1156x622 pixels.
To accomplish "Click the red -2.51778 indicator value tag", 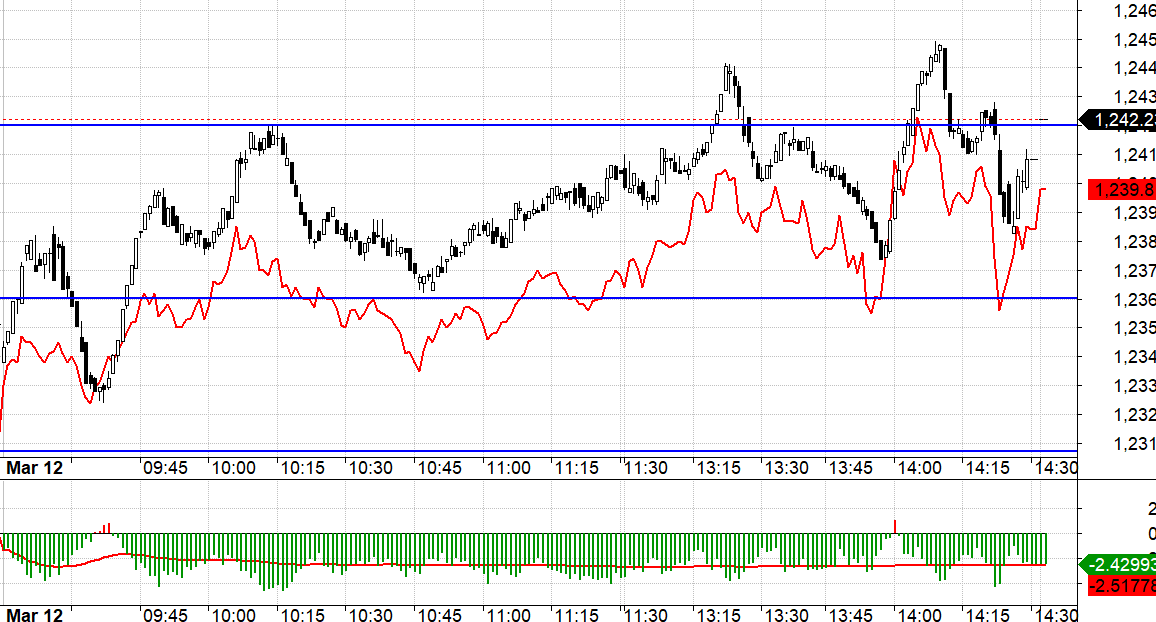I will click(x=1120, y=584).
